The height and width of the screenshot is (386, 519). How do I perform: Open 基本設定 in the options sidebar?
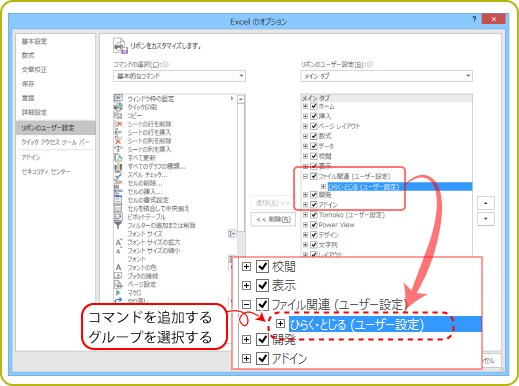click(35, 41)
